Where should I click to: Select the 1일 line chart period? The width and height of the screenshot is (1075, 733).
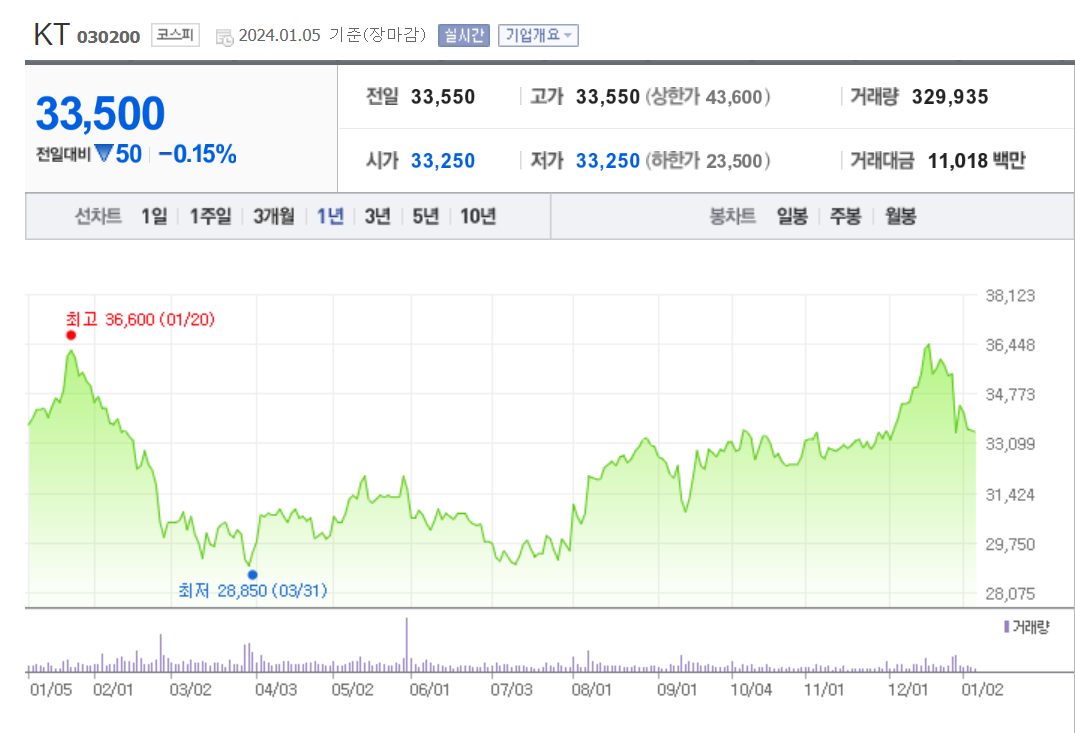click(154, 217)
